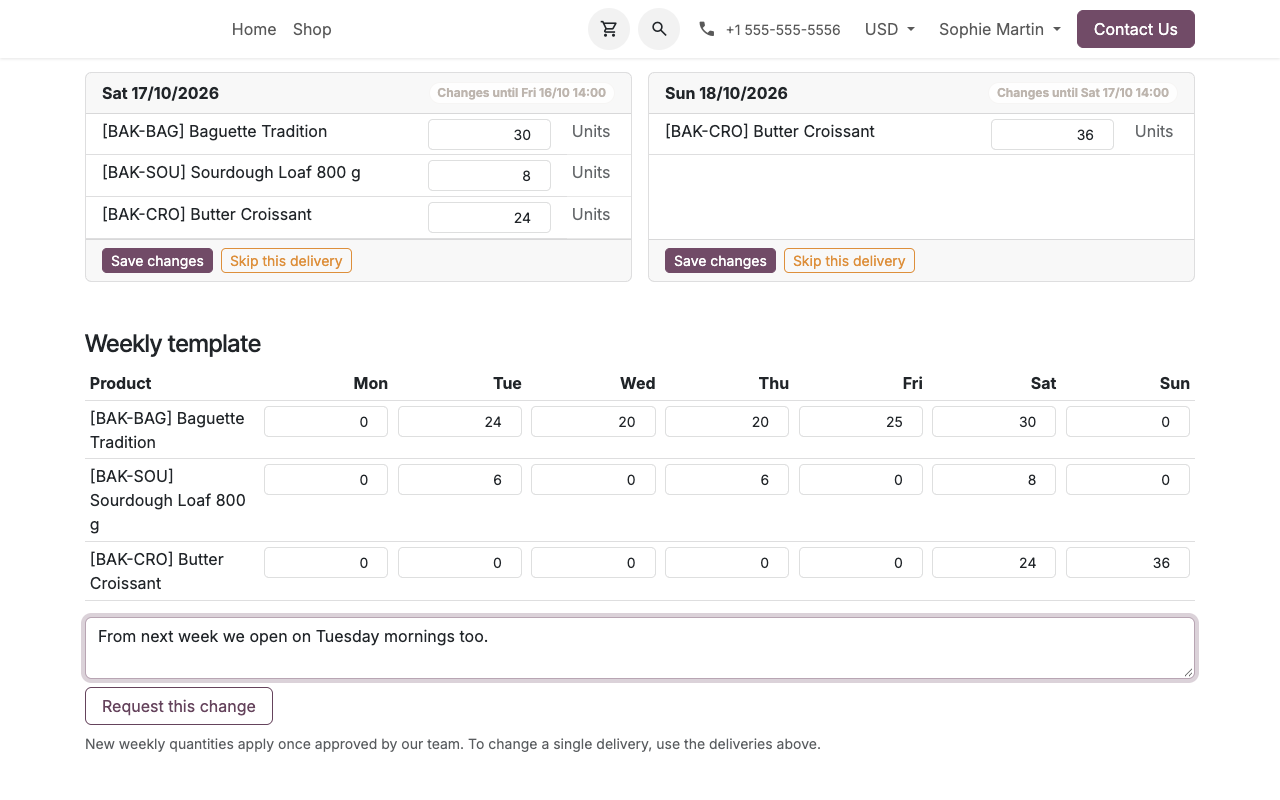This screenshot has height=800, width=1280.
Task: Click the search magnifier icon
Action: (659, 29)
